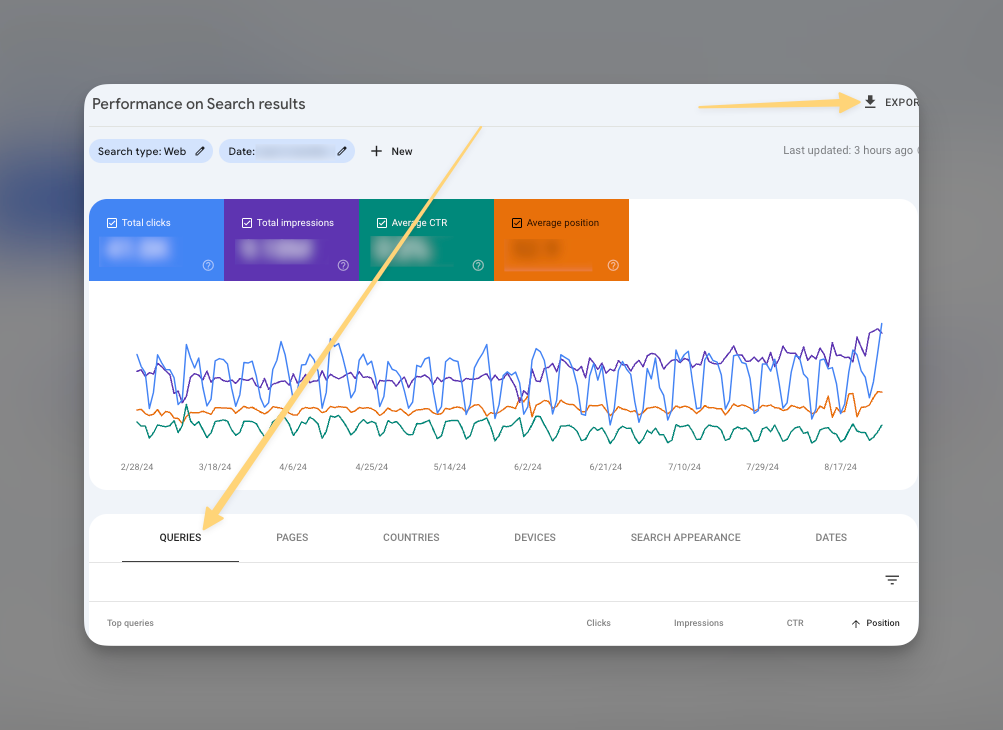Edit the Date filter pencil icon
The height and width of the screenshot is (730, 1003).
click(342, 151)
